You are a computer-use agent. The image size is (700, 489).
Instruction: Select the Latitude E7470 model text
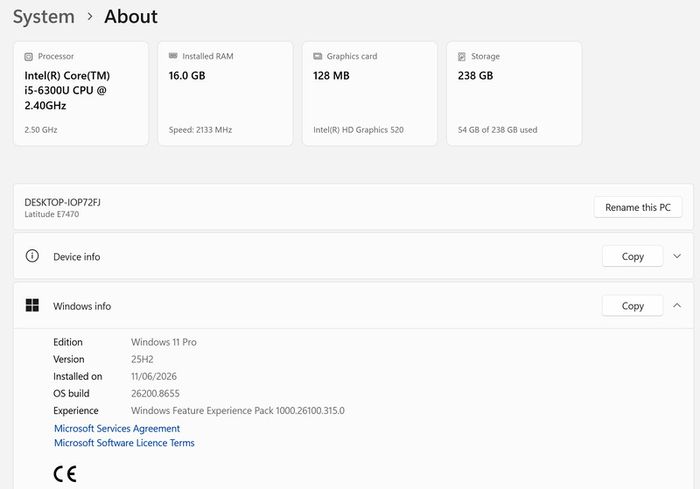coord(52,214)
